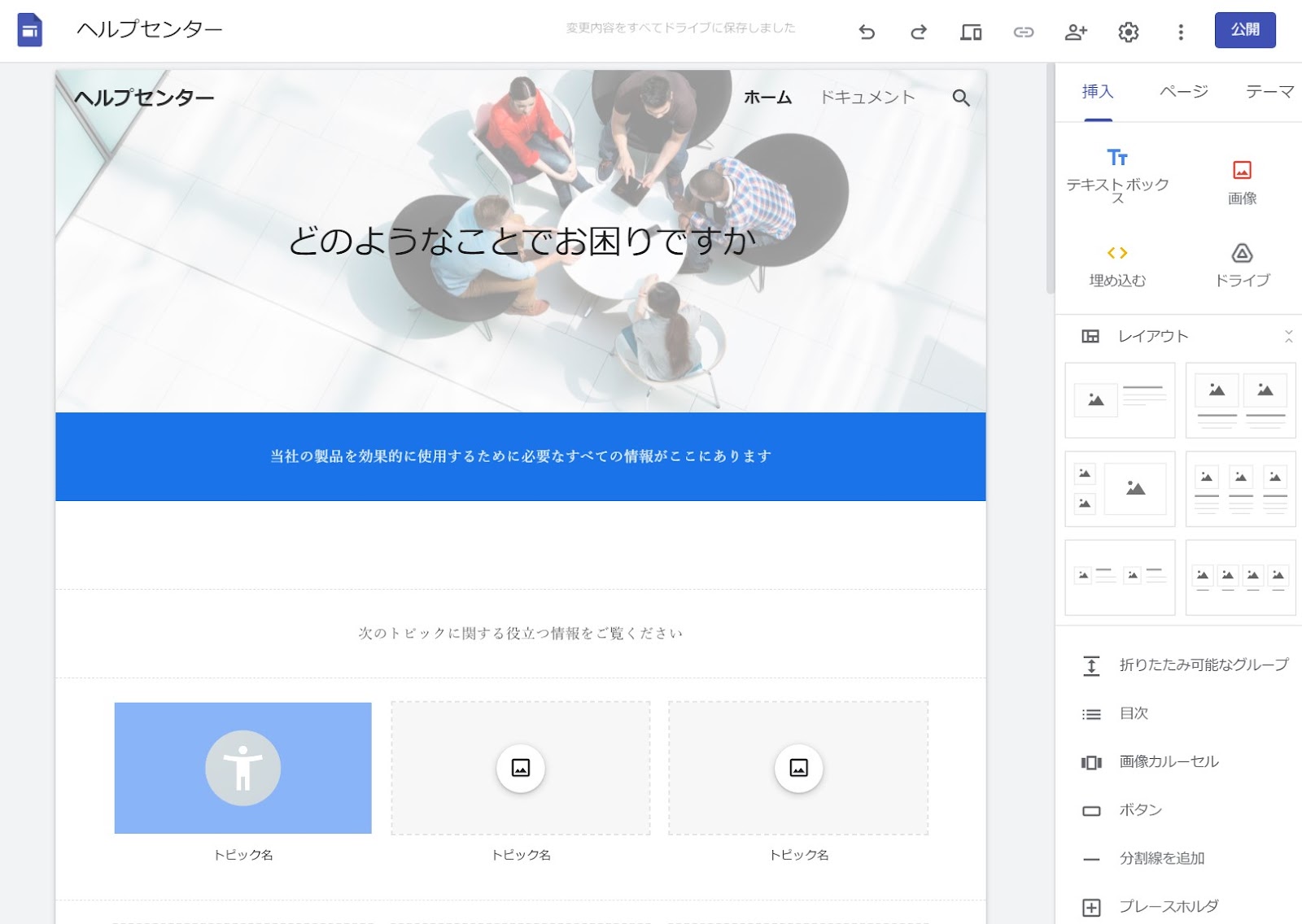Select the first layout thumbnail
The width and height of the screenshot is (1302, 924).
(1120, 399)
